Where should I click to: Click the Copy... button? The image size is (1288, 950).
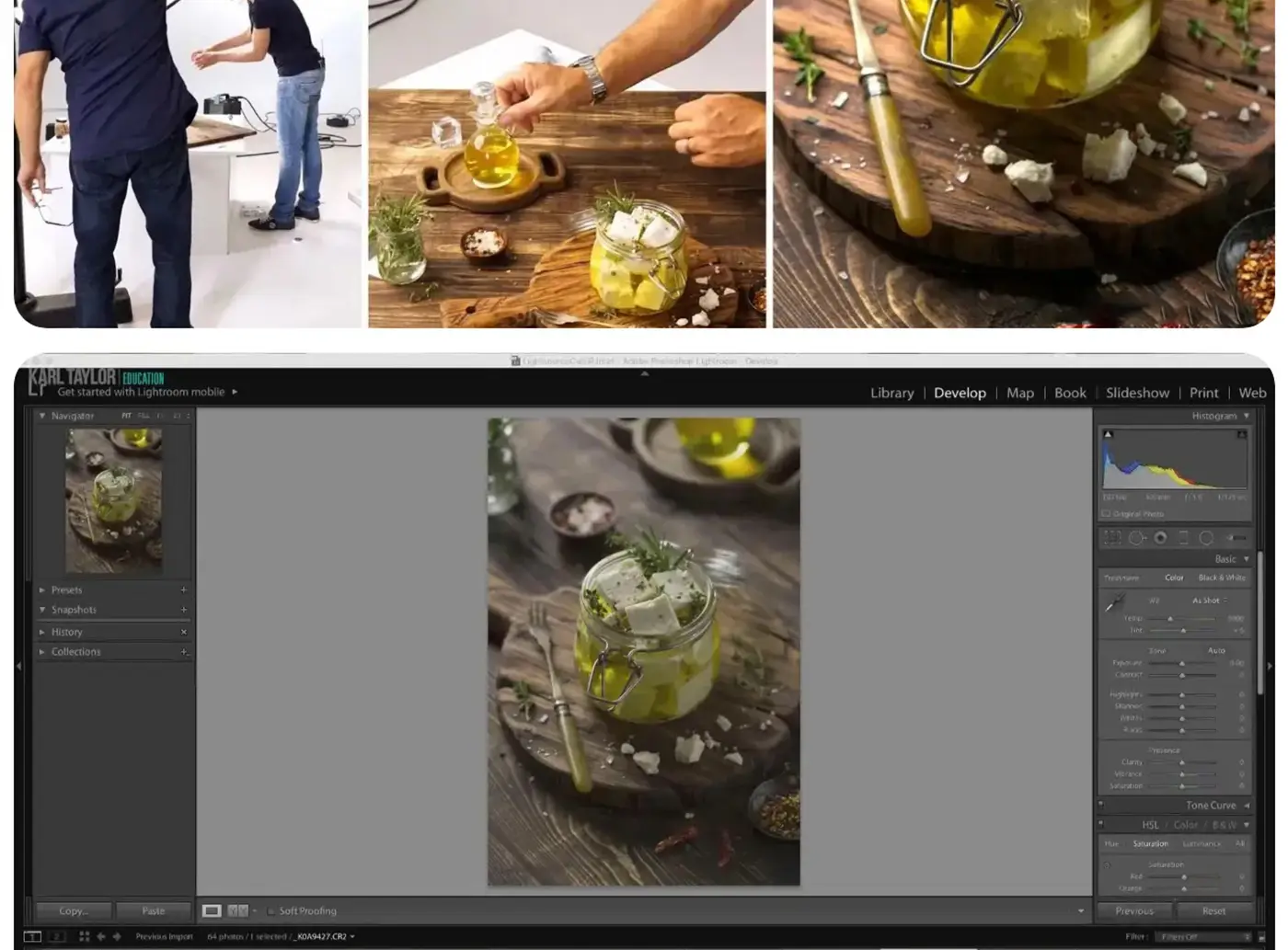click(x=74, y=910)
